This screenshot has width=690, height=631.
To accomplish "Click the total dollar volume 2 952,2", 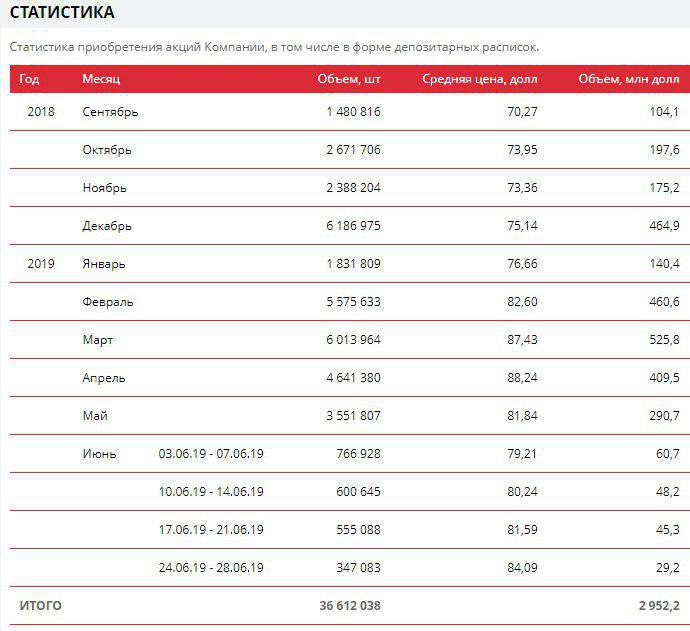I will (659, 606).
